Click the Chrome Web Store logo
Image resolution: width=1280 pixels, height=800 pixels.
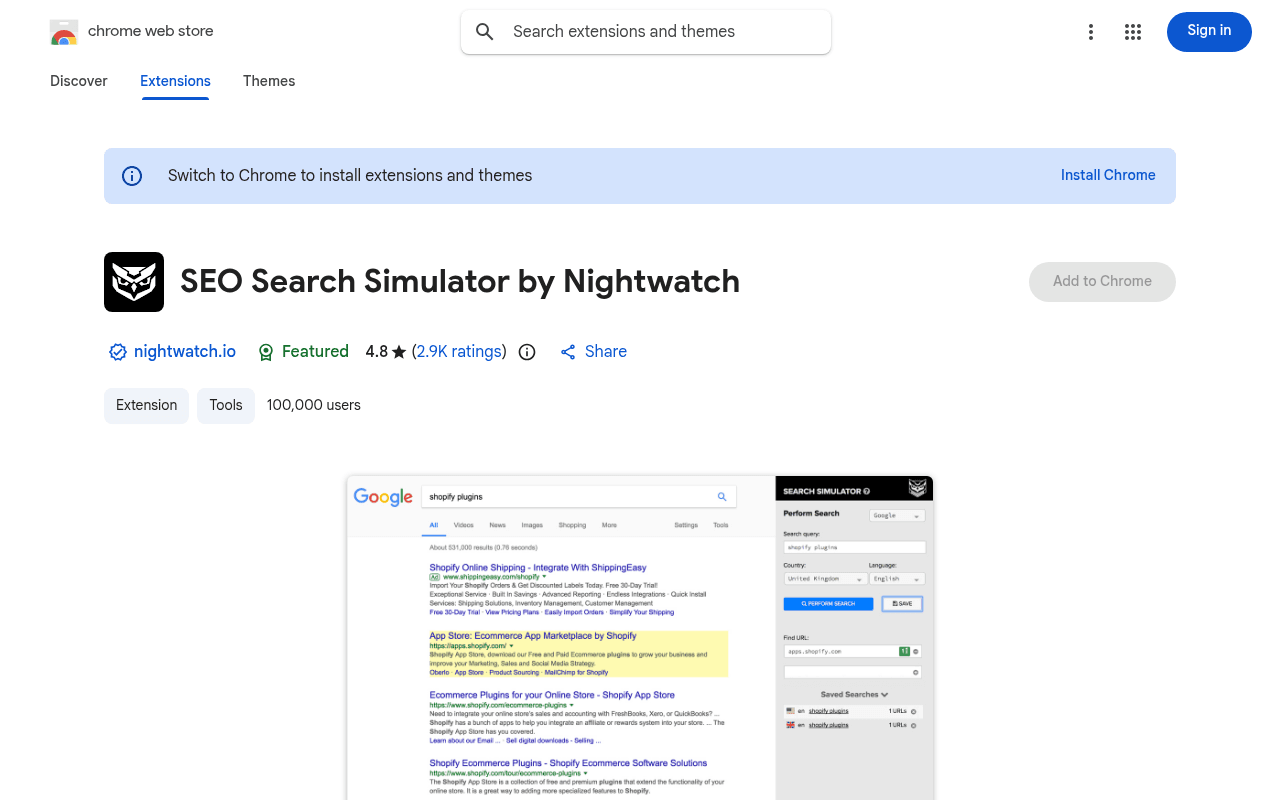click(x=64, y=32)
